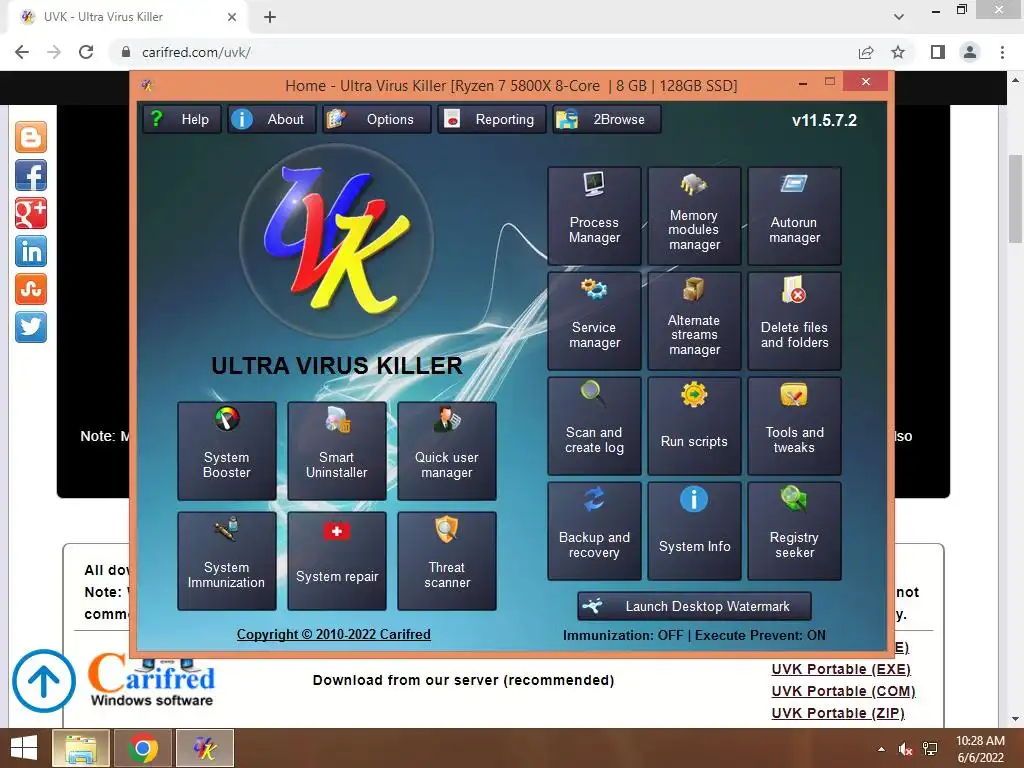The width and height of the screenshot is (1024, 768).
Task: Open Process Manager tile
Action: [x=594, y=216]
